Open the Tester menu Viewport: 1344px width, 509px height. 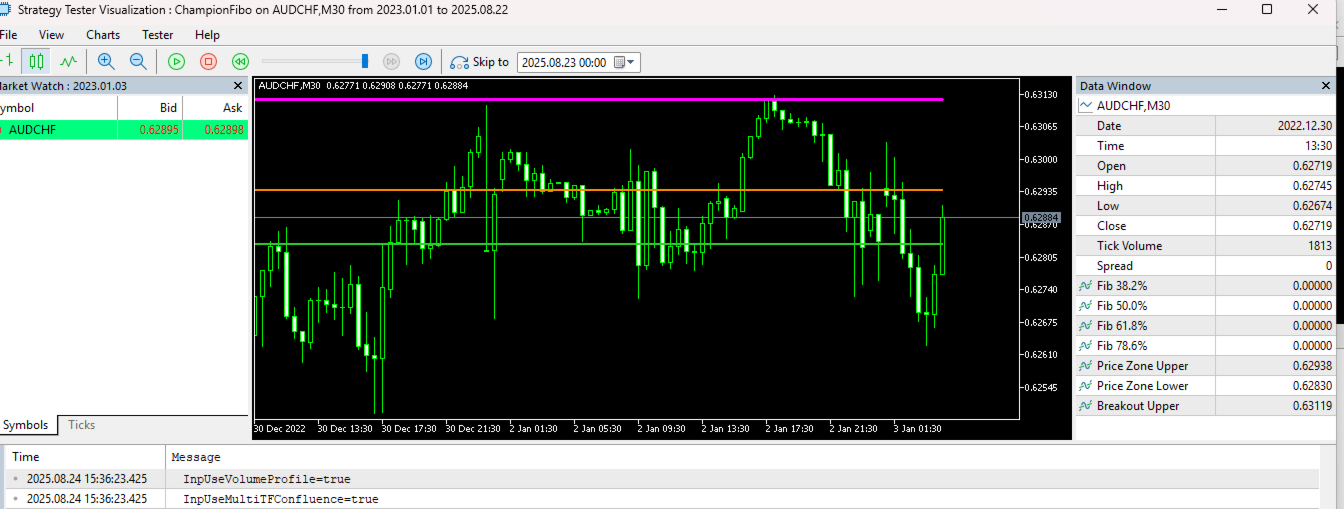pyautogui.click(x=158, y=35)
